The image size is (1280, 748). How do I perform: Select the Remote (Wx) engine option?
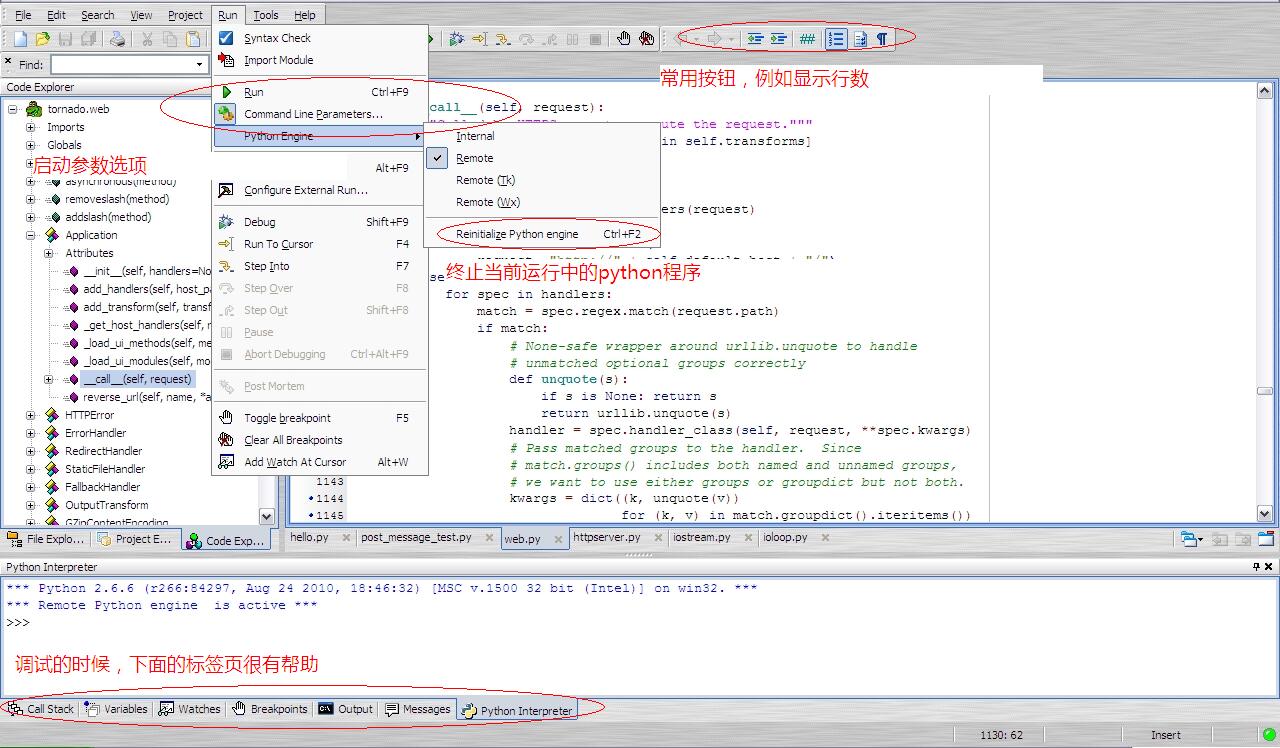[x=486, y=202]
